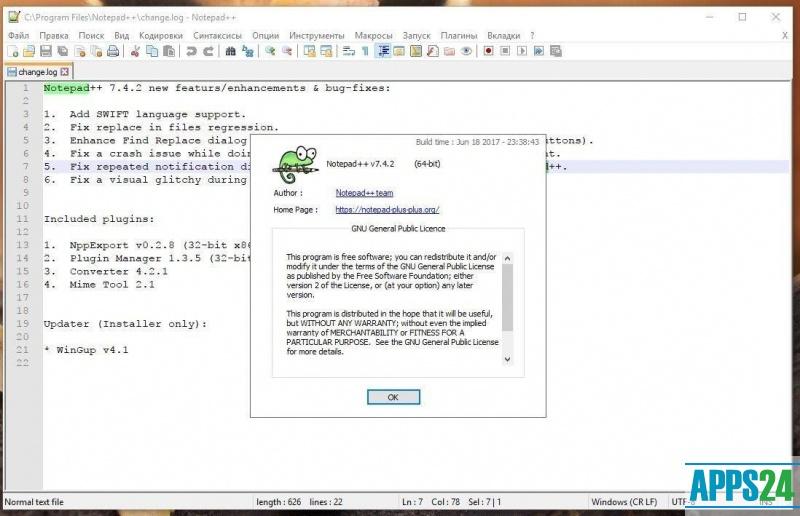Viewport: 800px width, 516px height.
Task: Open the Файл menu
Action: click(x=18, y=35)
